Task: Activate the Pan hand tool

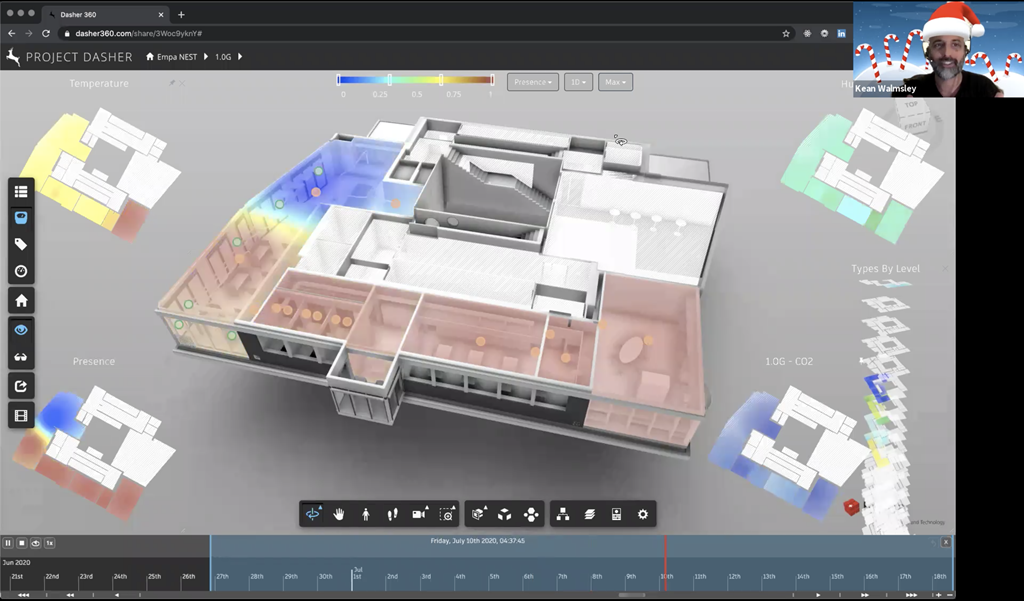Action: [340, 514]
